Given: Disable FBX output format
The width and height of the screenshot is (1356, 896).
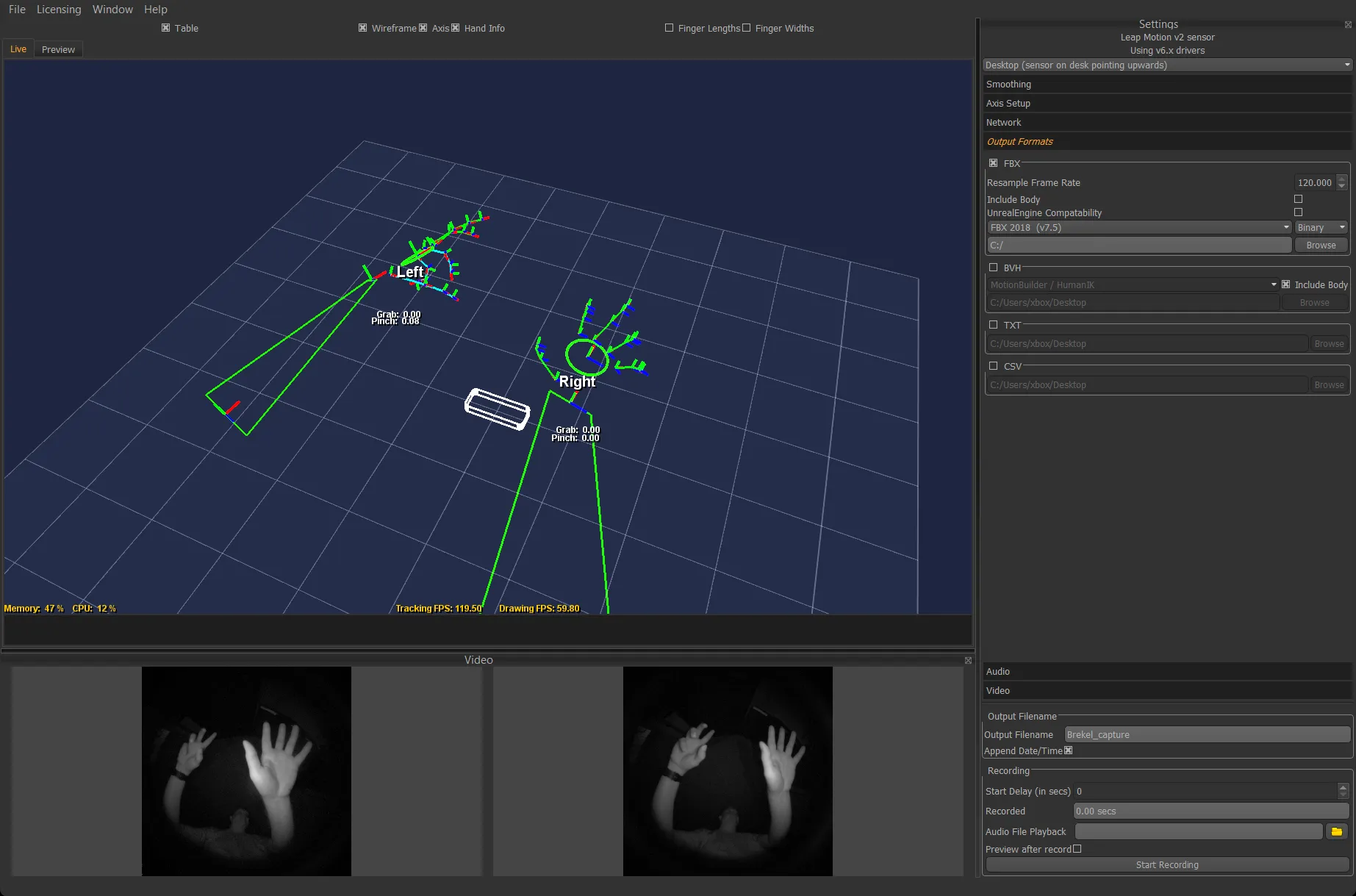Looking at the screenshot, I should point(993,163).
